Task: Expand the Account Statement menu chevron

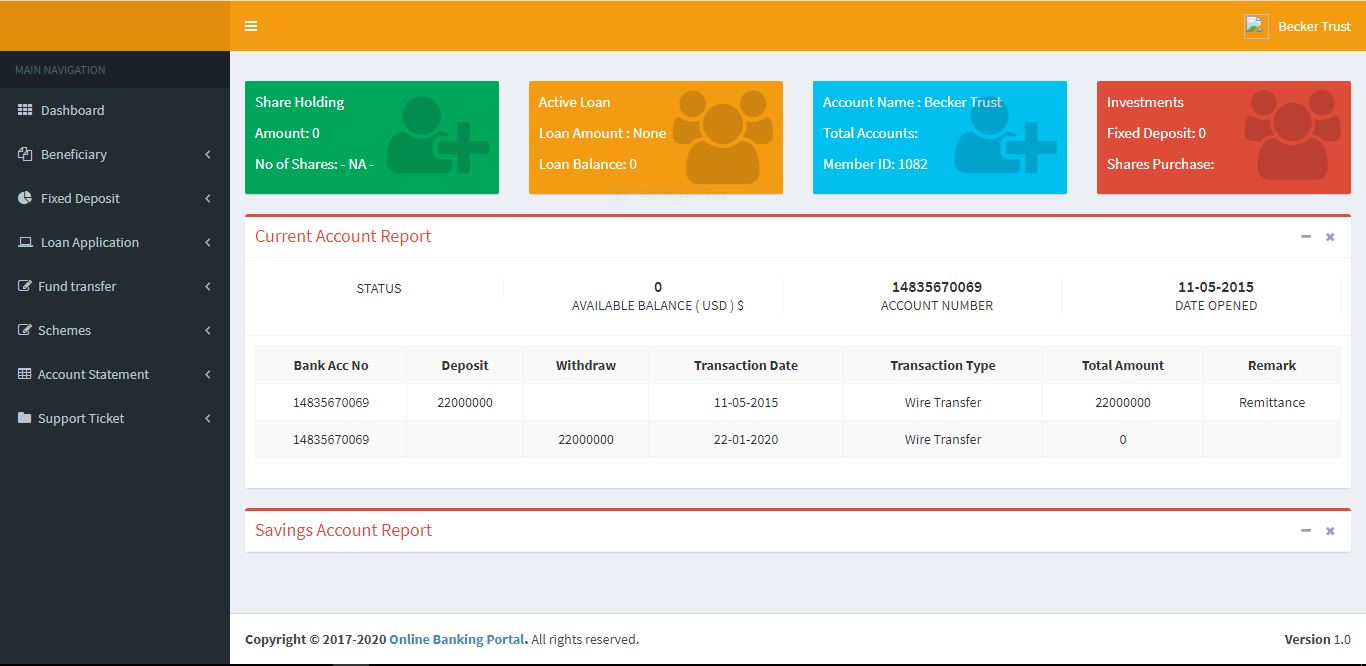Action: pyautogui.click(x=208, y=375)
